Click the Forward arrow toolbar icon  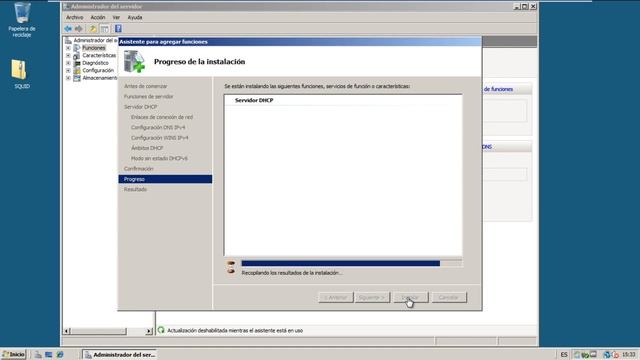point(79,29)
